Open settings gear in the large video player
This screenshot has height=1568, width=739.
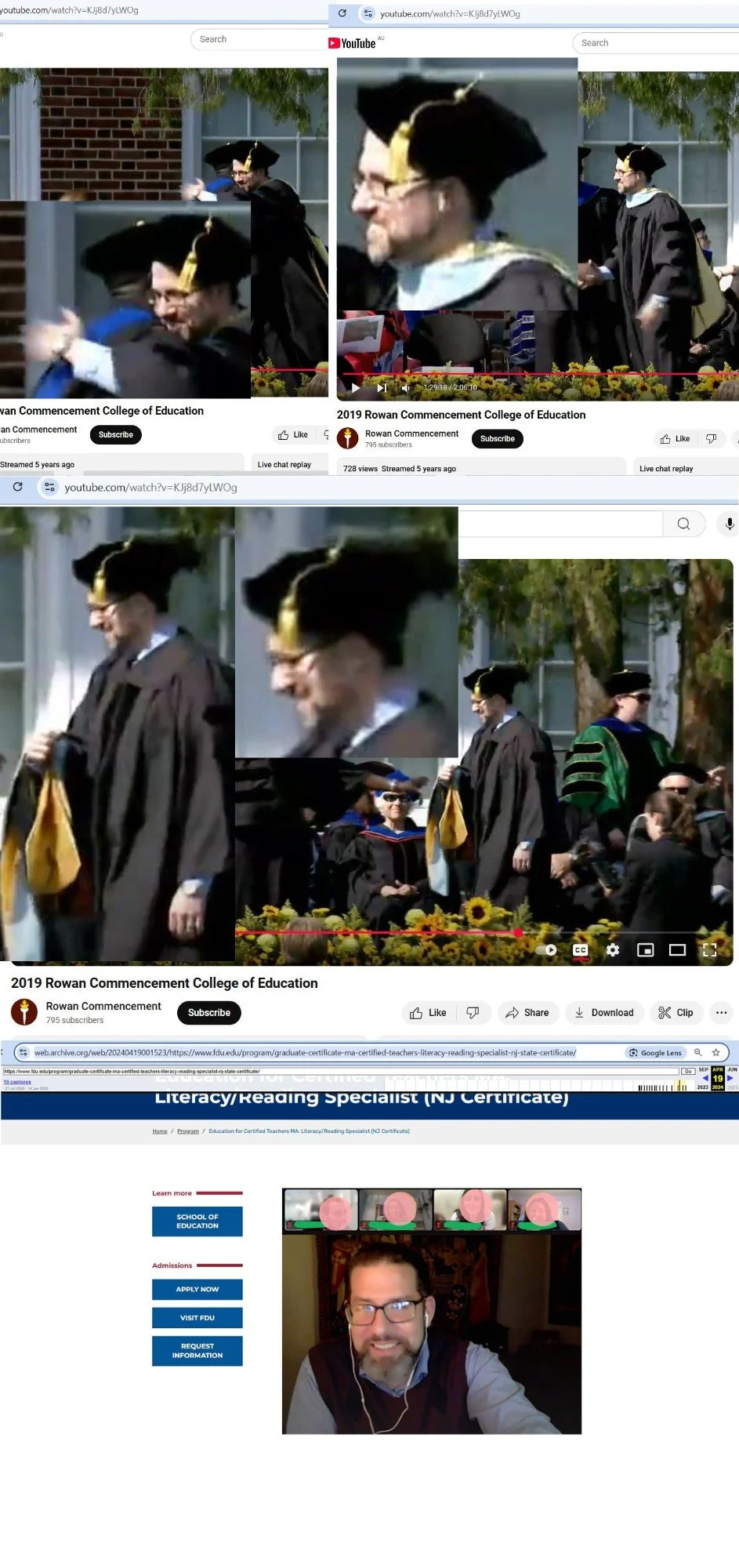(613, 949)
